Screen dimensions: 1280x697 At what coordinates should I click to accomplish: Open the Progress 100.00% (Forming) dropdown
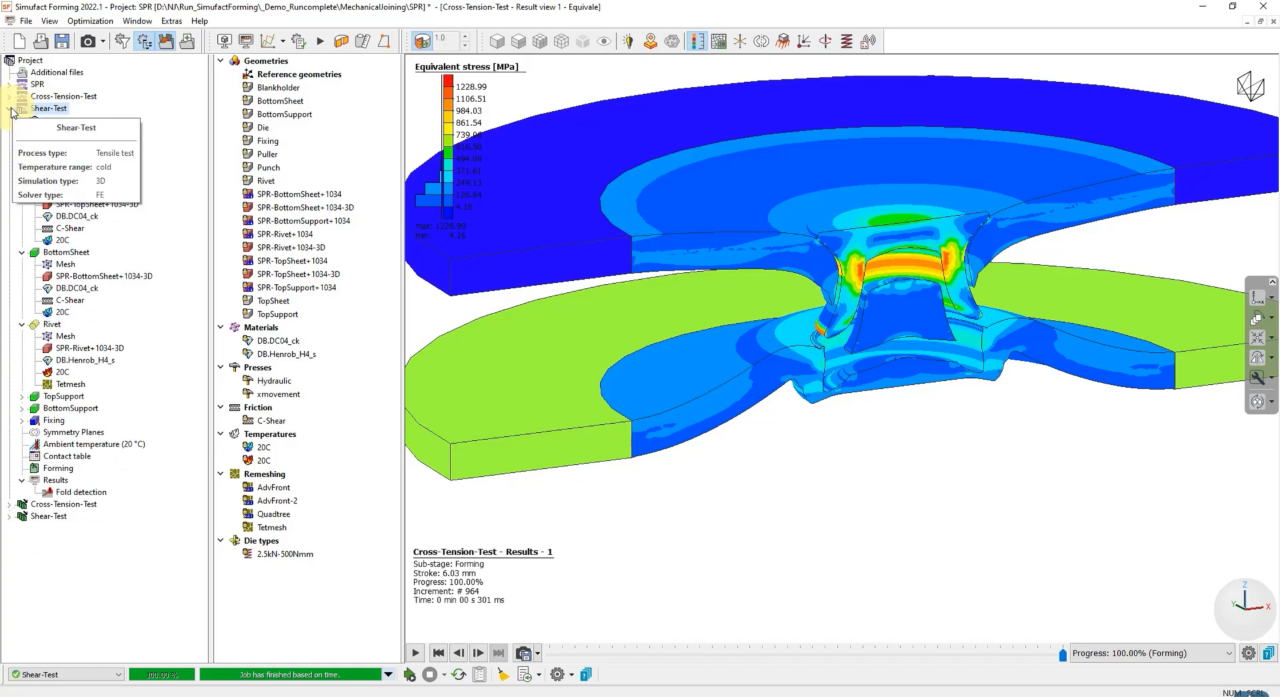[1151, 653]
